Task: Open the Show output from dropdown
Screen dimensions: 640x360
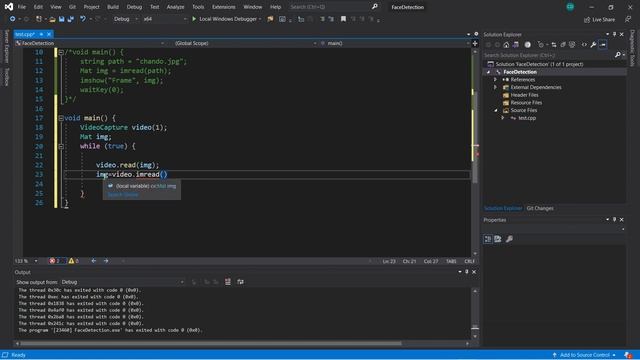Action: 122,282
